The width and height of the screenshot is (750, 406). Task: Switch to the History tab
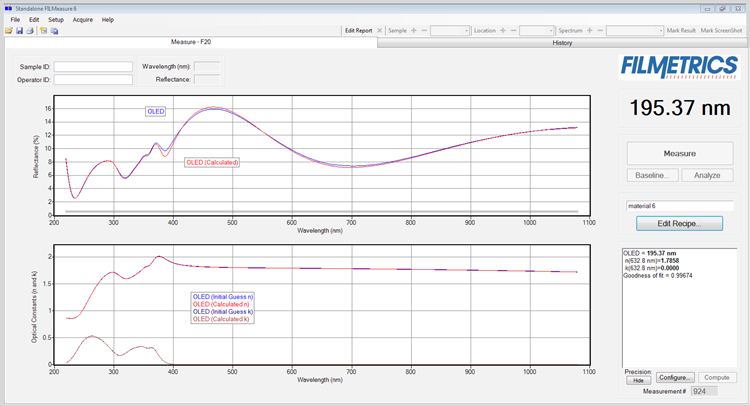pos(562,43)
